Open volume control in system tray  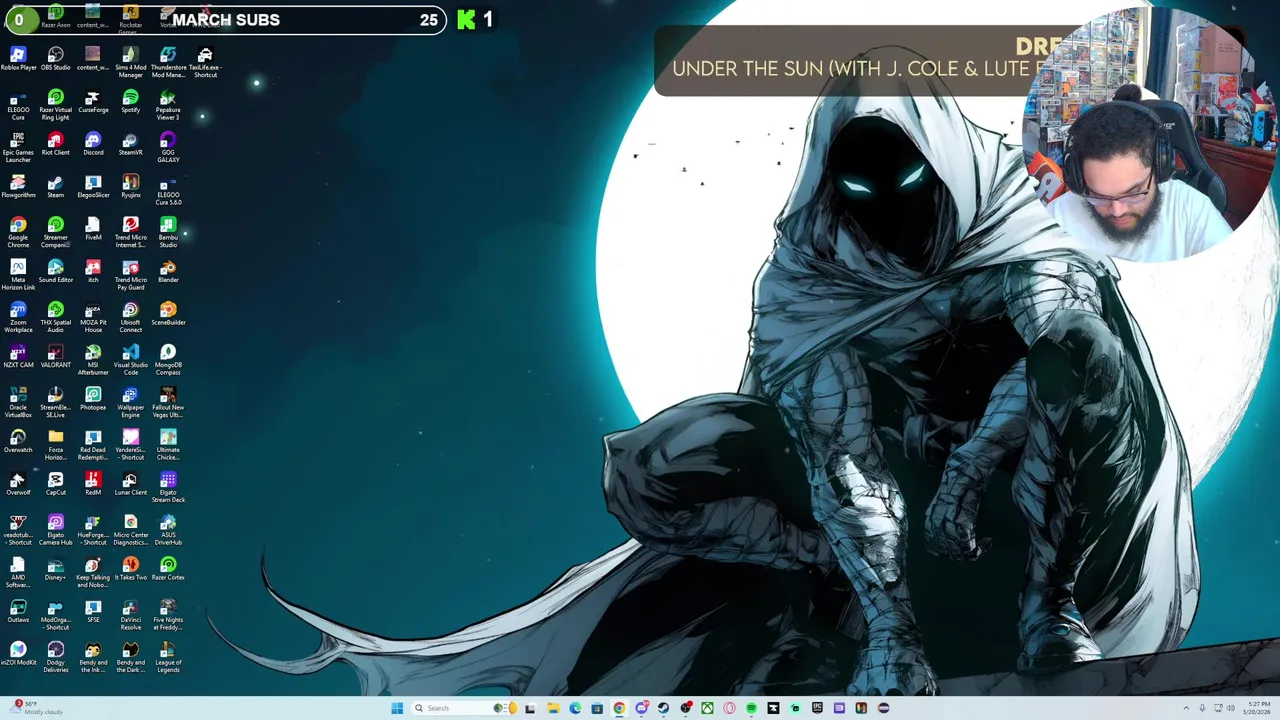[1230, 708]
